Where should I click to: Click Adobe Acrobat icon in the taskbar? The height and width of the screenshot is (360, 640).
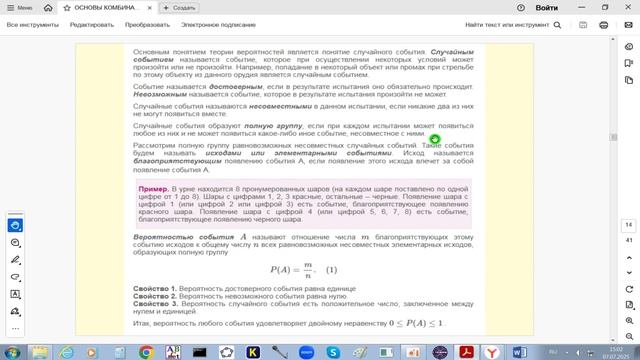(x=466, y=352)
